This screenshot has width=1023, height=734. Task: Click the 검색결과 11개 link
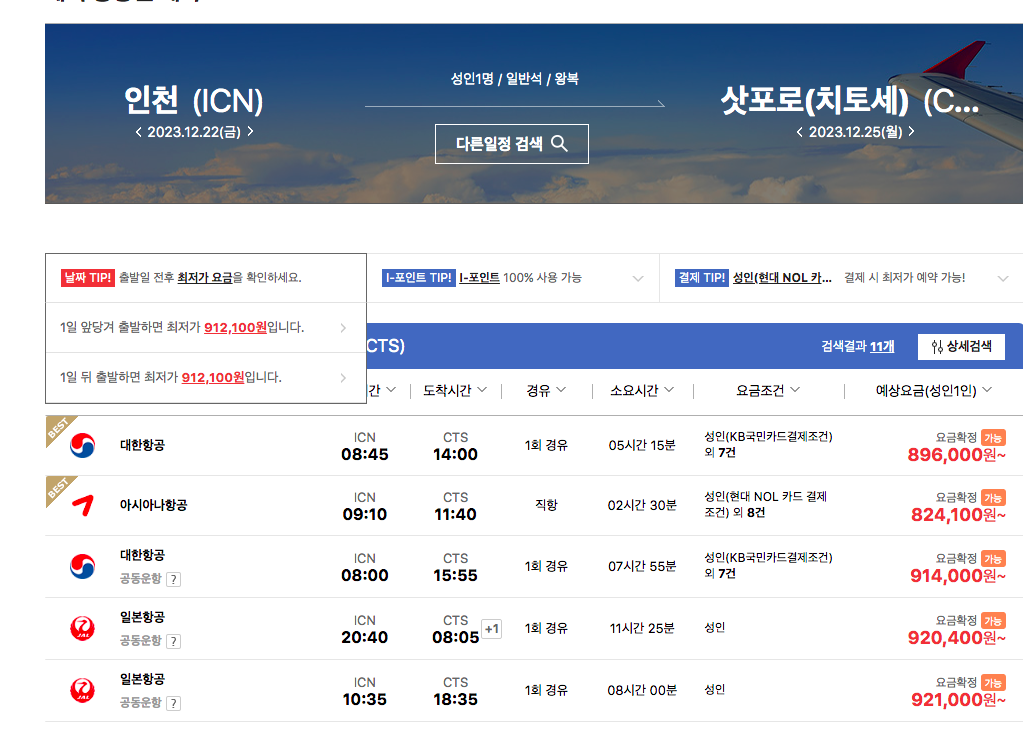click(x=857, y=346)
